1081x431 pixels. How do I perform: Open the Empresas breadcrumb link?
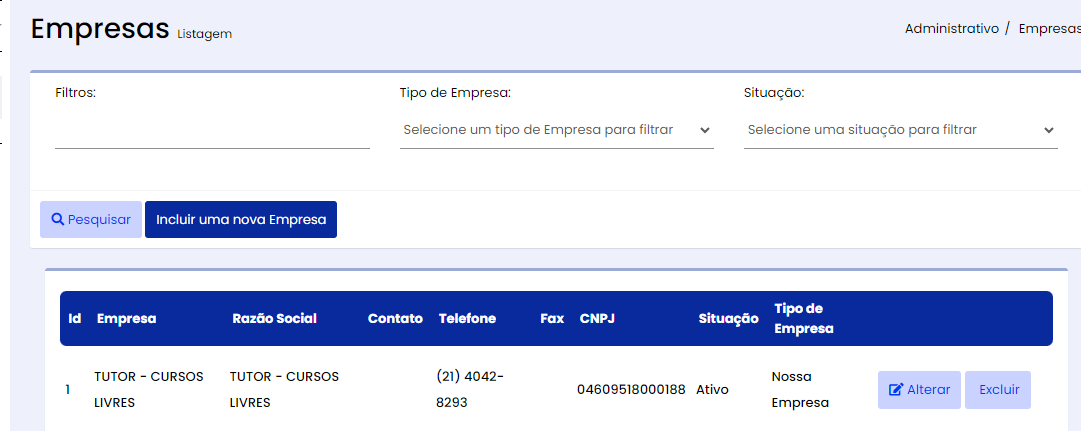tap(1049, 28)
